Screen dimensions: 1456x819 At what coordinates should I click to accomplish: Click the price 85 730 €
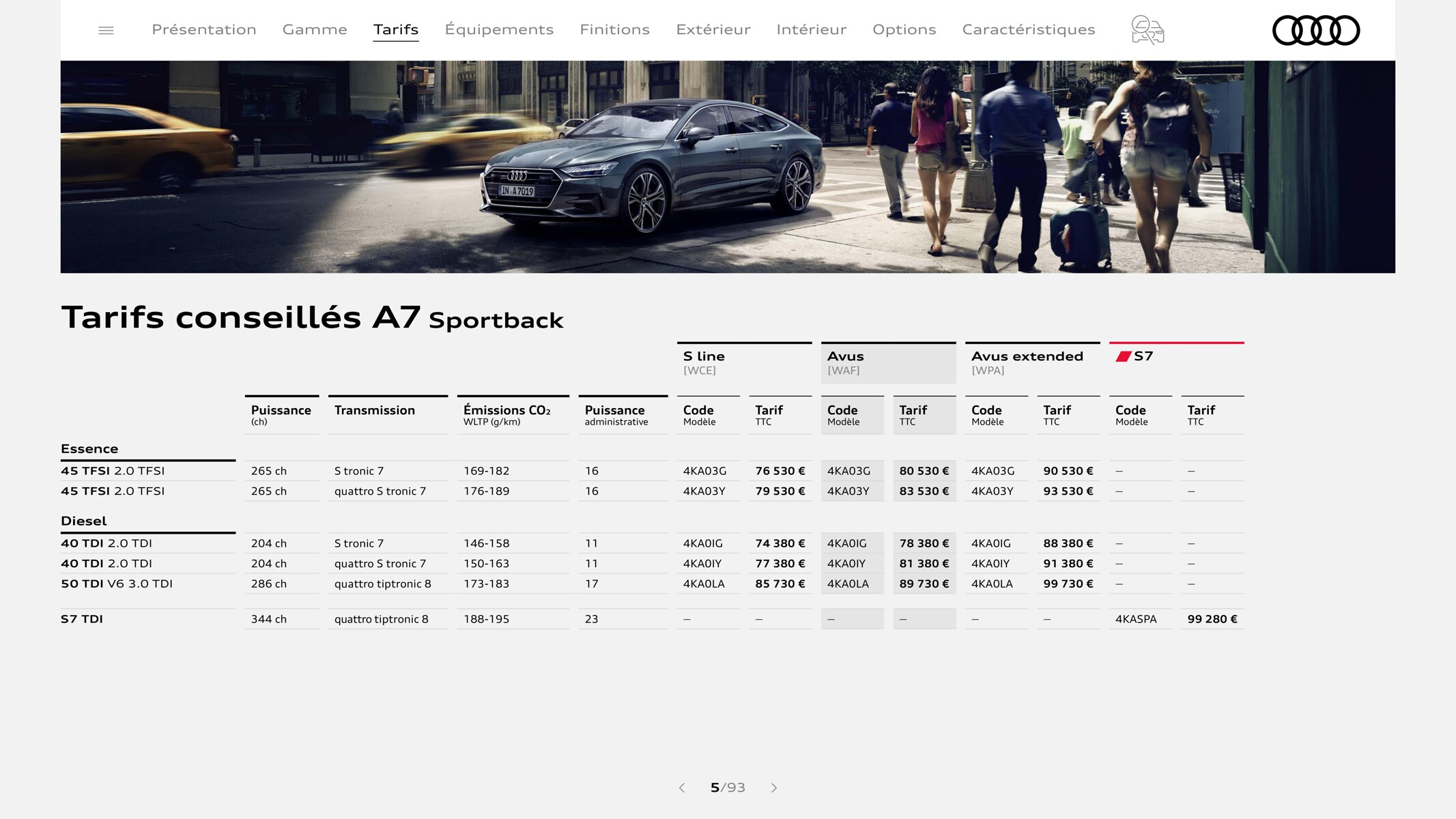[780, 584]
